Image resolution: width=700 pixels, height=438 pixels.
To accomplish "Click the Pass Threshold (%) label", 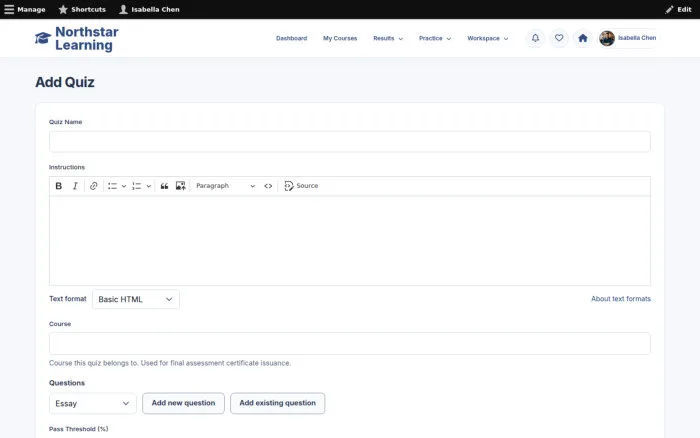I will pyautogui.click(x=79, y=429).
